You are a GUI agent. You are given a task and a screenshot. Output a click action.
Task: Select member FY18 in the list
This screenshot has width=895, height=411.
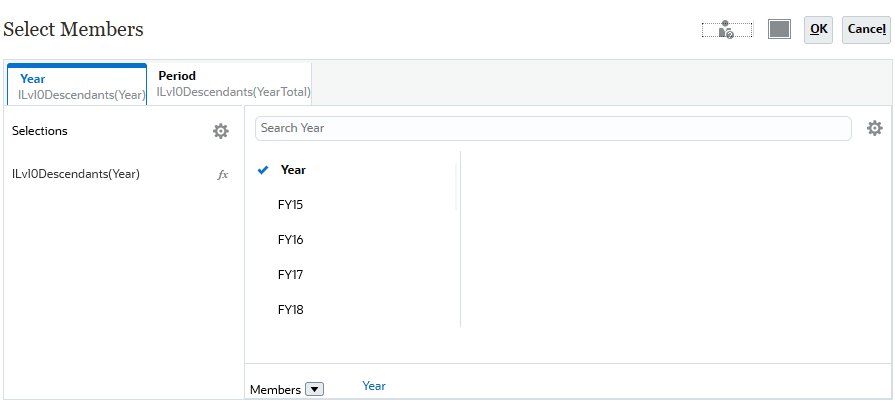290,310
